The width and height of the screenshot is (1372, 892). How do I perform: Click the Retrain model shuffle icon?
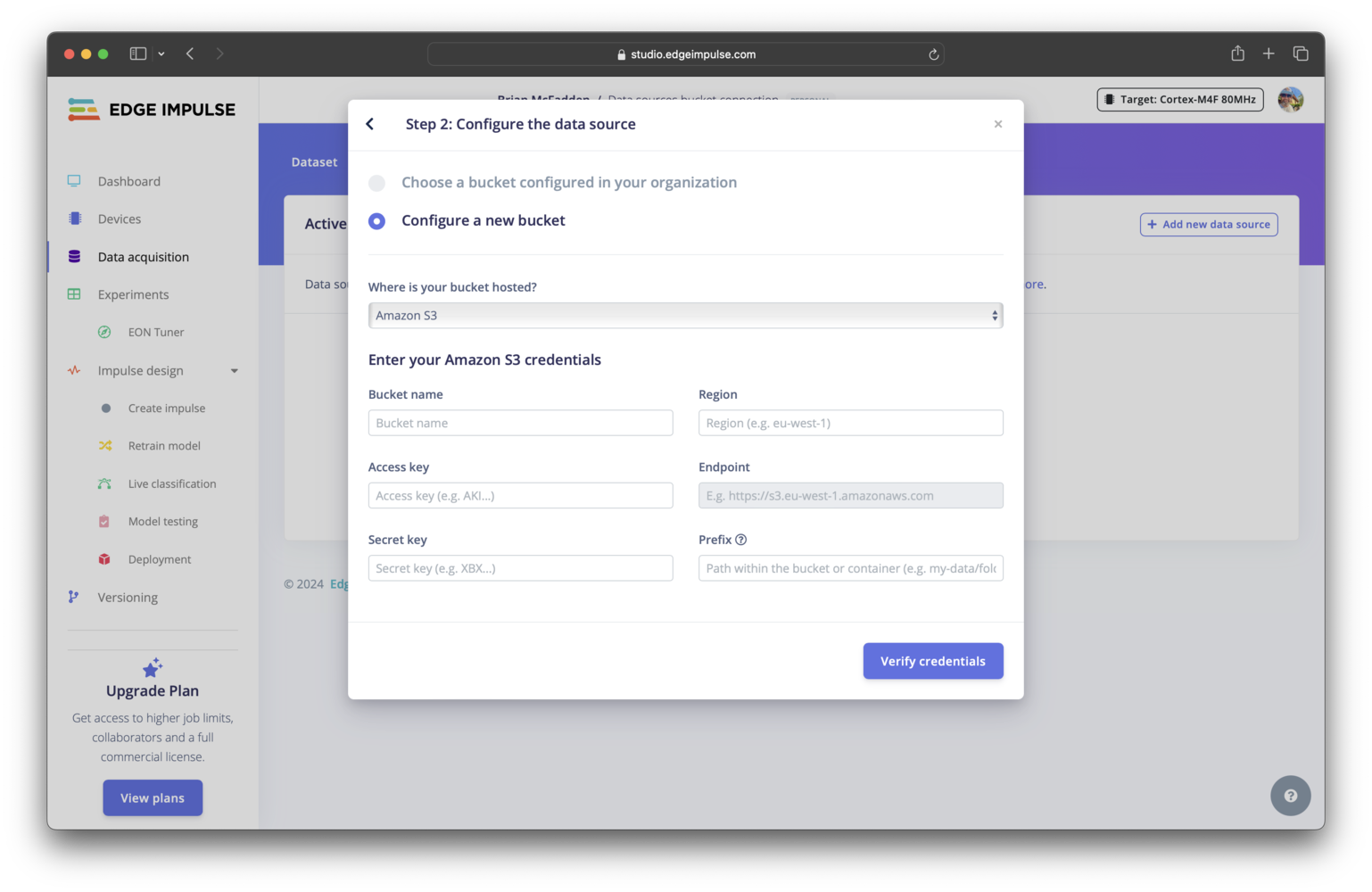105,446
